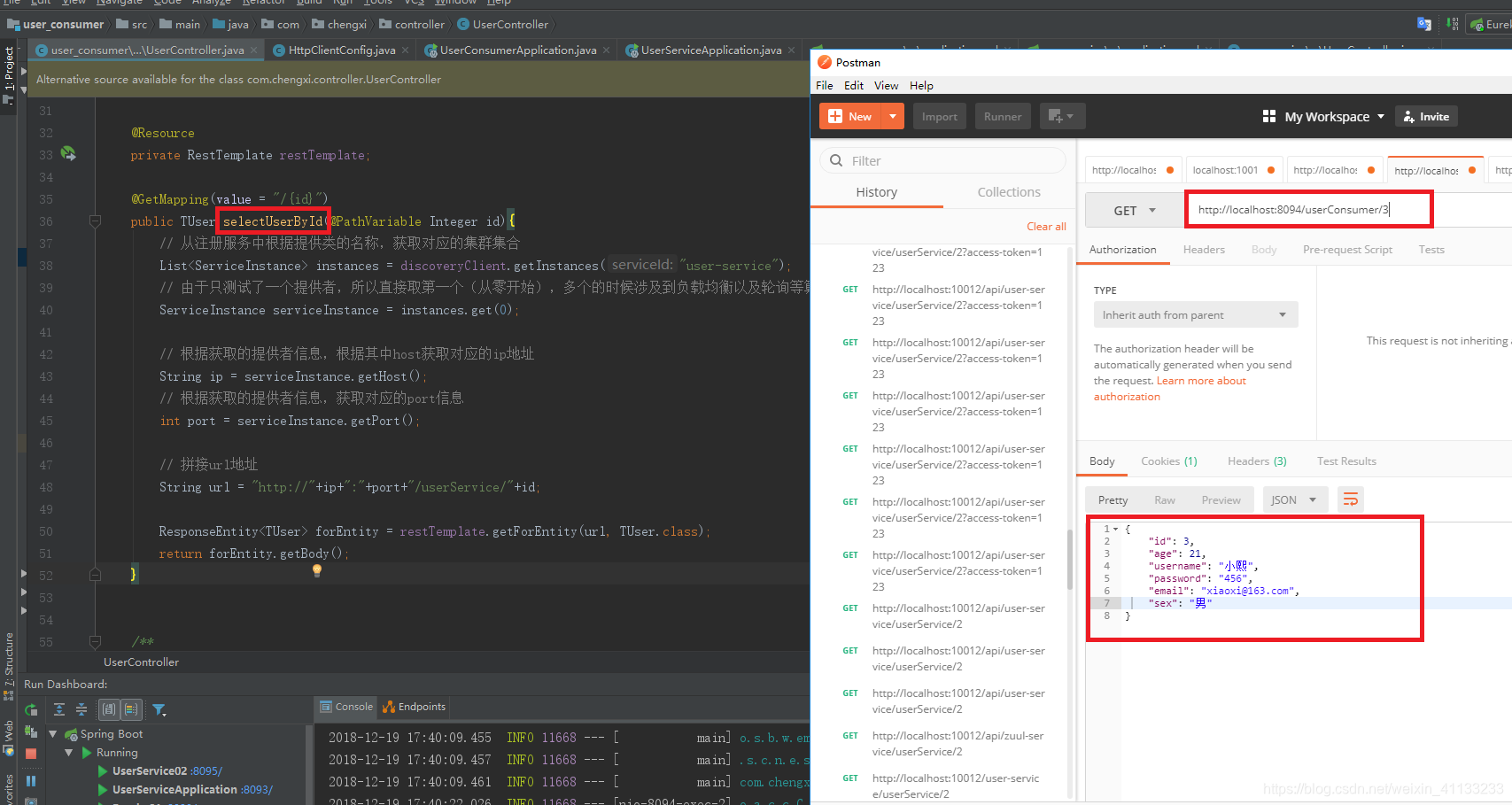Open the dropdown arrow next to New

[893, 116]
